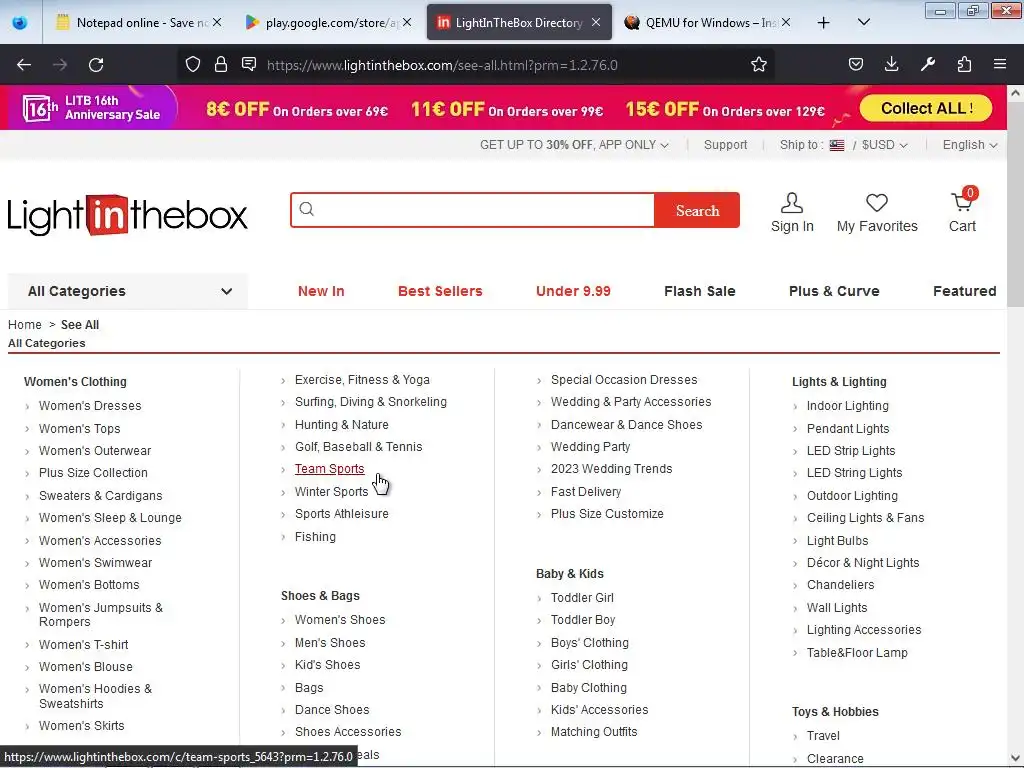Click the site security padlock icon
The width and height of the screenshot is (1024, 768).
(221, 64)
